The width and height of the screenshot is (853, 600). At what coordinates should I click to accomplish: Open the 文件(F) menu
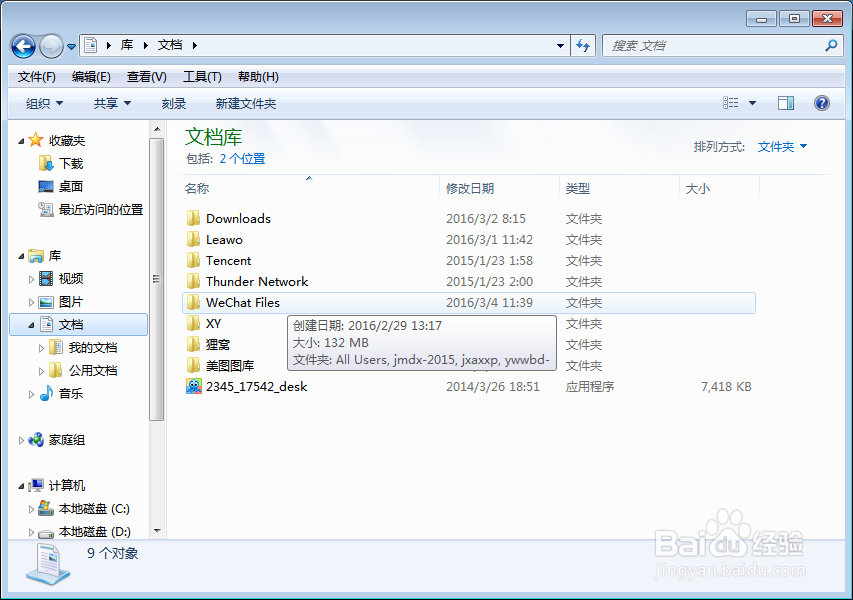pyautogui.click(x=36, y=77)
